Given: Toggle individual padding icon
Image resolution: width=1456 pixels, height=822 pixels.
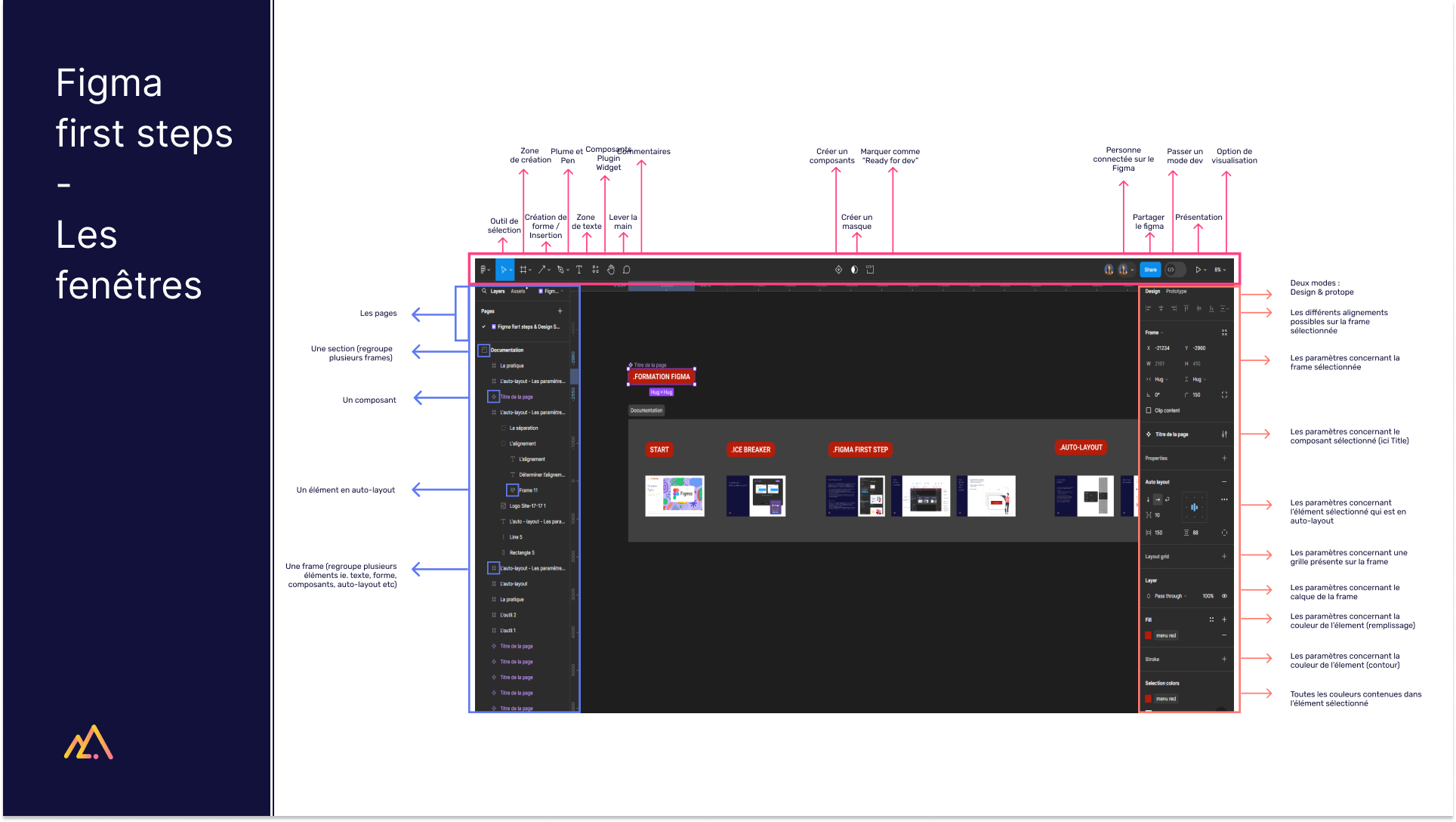Looking at the screenshot, I should (1224, 533).
